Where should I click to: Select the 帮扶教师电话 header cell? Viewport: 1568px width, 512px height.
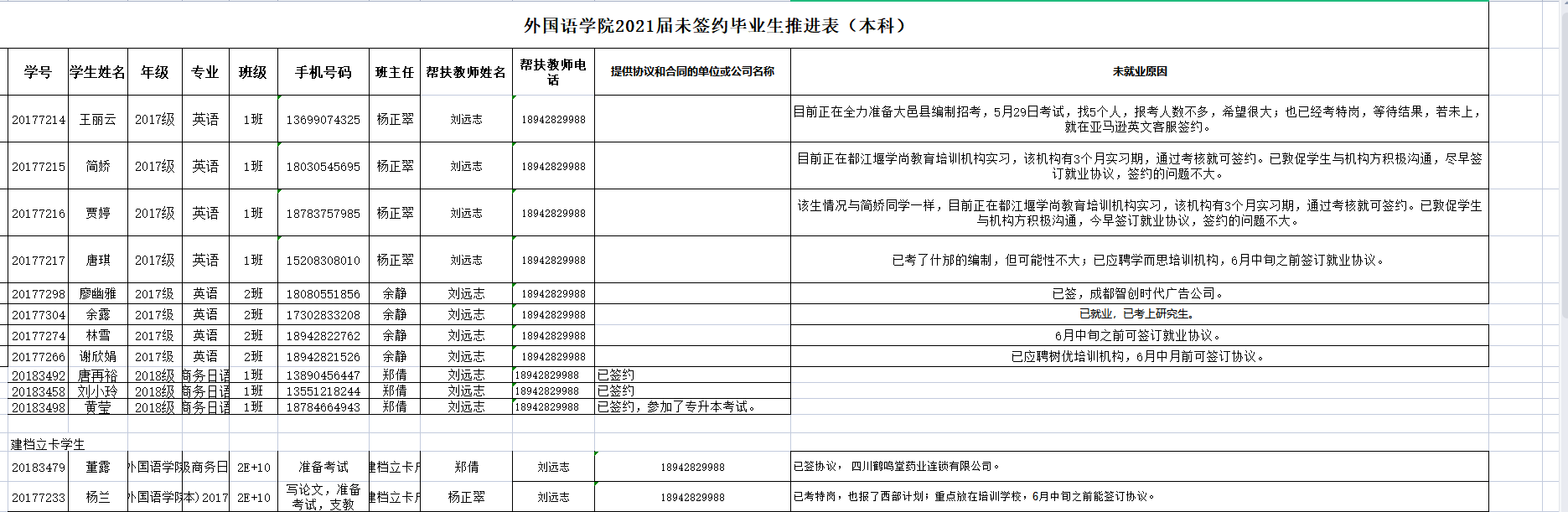point(553,72)
